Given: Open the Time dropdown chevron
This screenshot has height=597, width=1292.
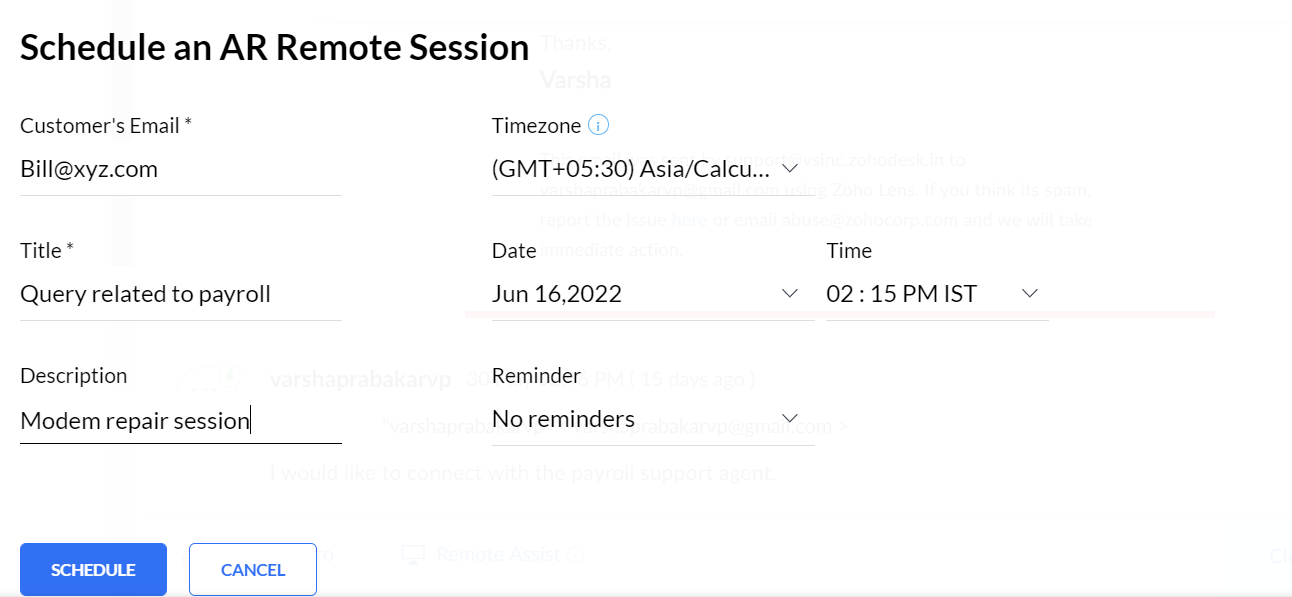Looking at the screenshot, I should [x=1029, y=293].
